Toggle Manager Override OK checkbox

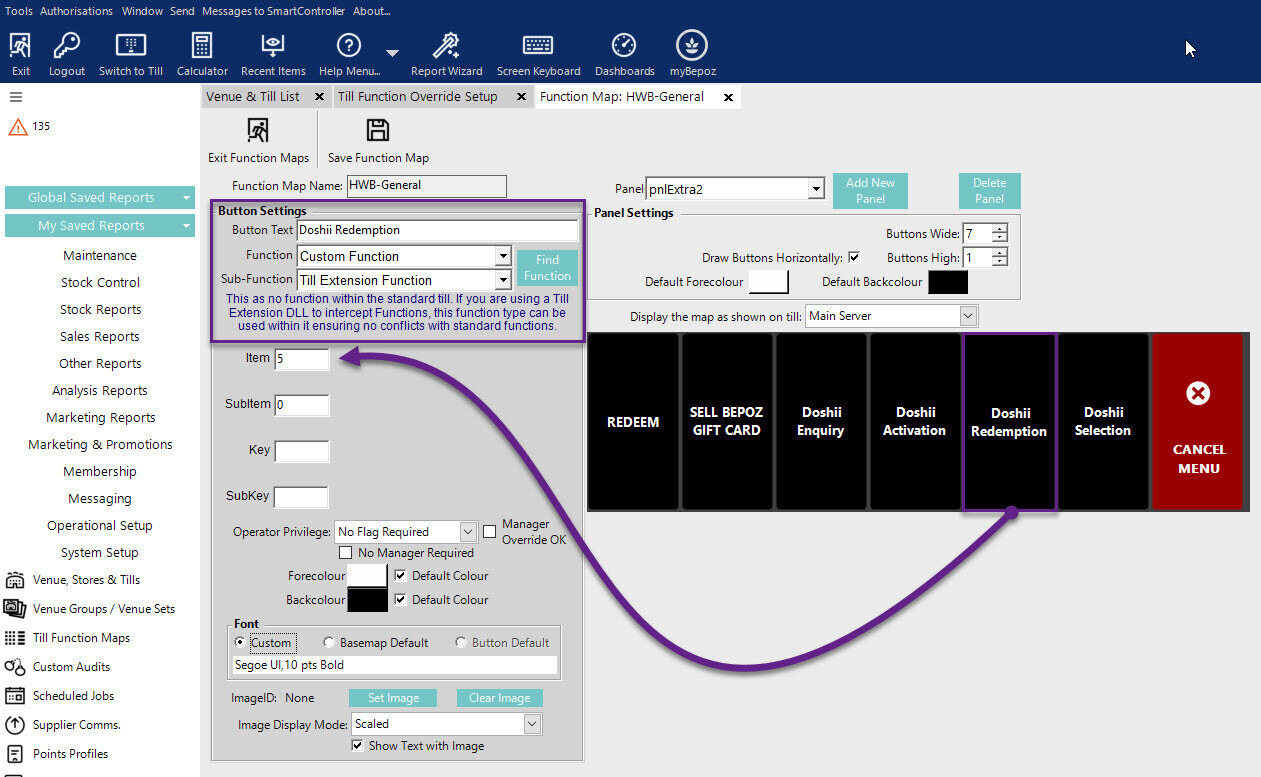tap(490, 532)
